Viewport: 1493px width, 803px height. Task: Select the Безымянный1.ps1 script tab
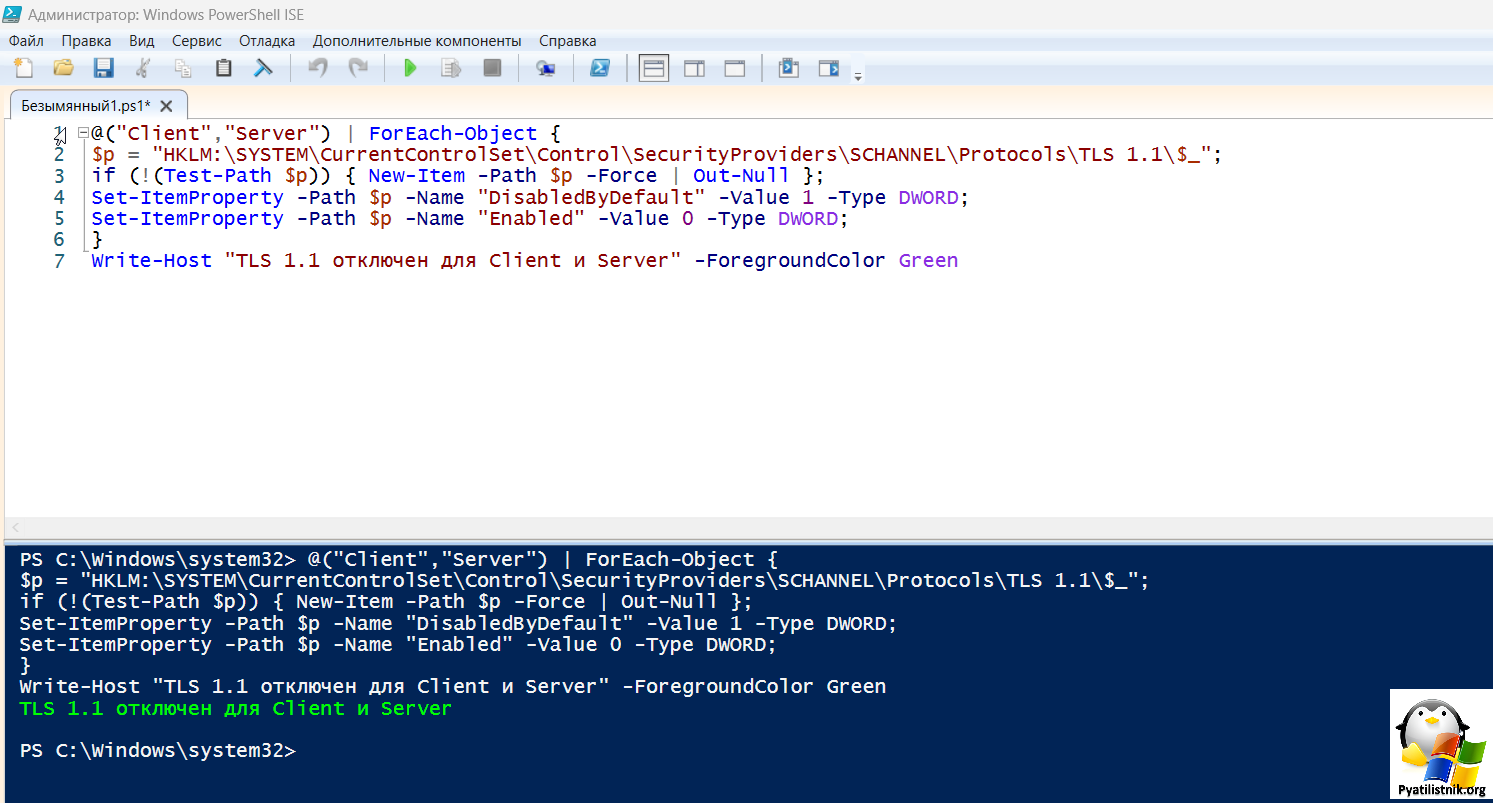85,106
